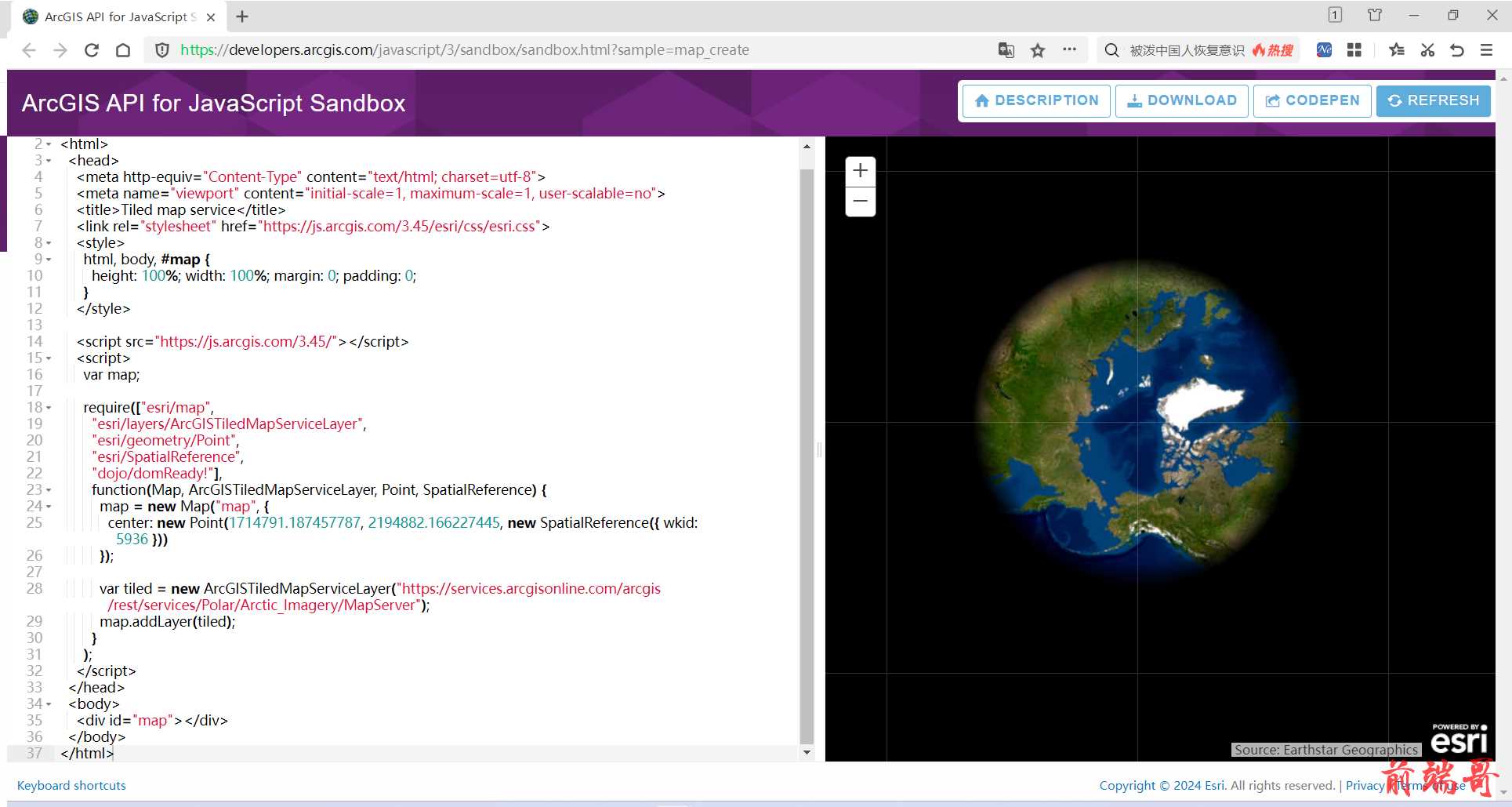Download the sample code
This screenshot has width=1512, height=807.
(1182, 100)
